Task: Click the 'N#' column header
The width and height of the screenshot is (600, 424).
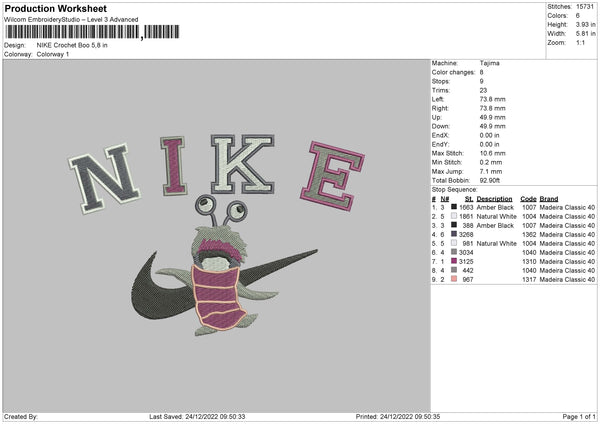Action: pyautogui.click(x=445, y=199)
